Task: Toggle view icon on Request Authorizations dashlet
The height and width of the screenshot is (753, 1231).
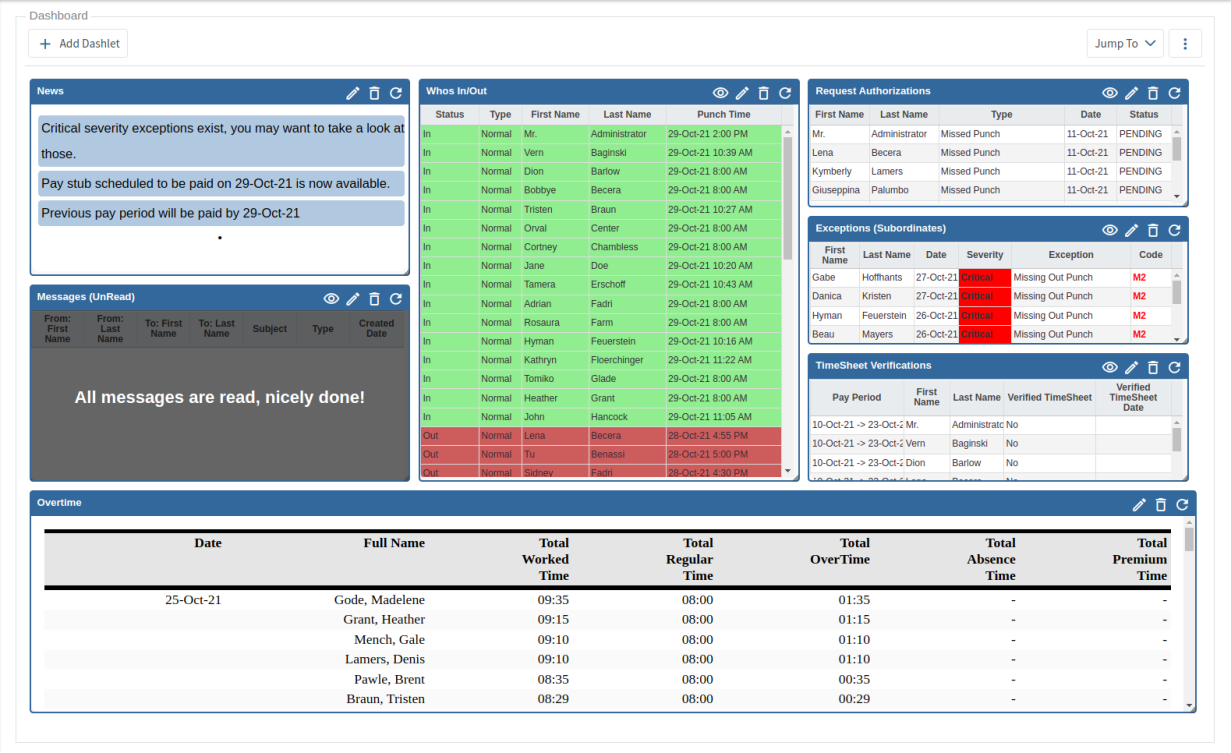Action: (1110, 93)
